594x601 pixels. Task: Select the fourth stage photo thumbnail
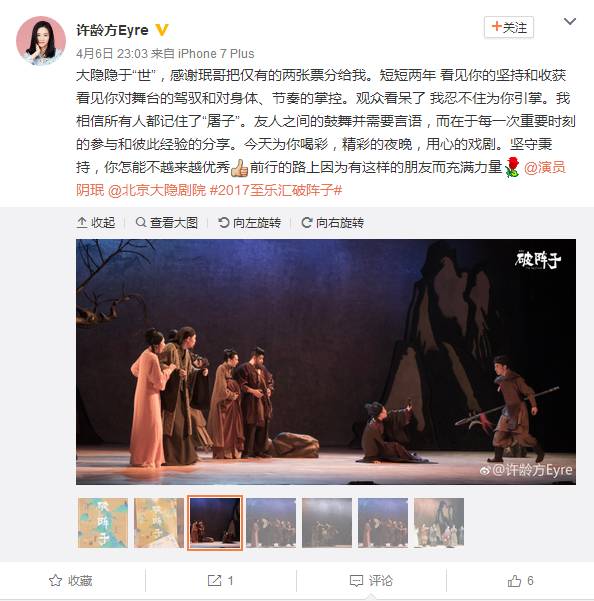[271, 523]
